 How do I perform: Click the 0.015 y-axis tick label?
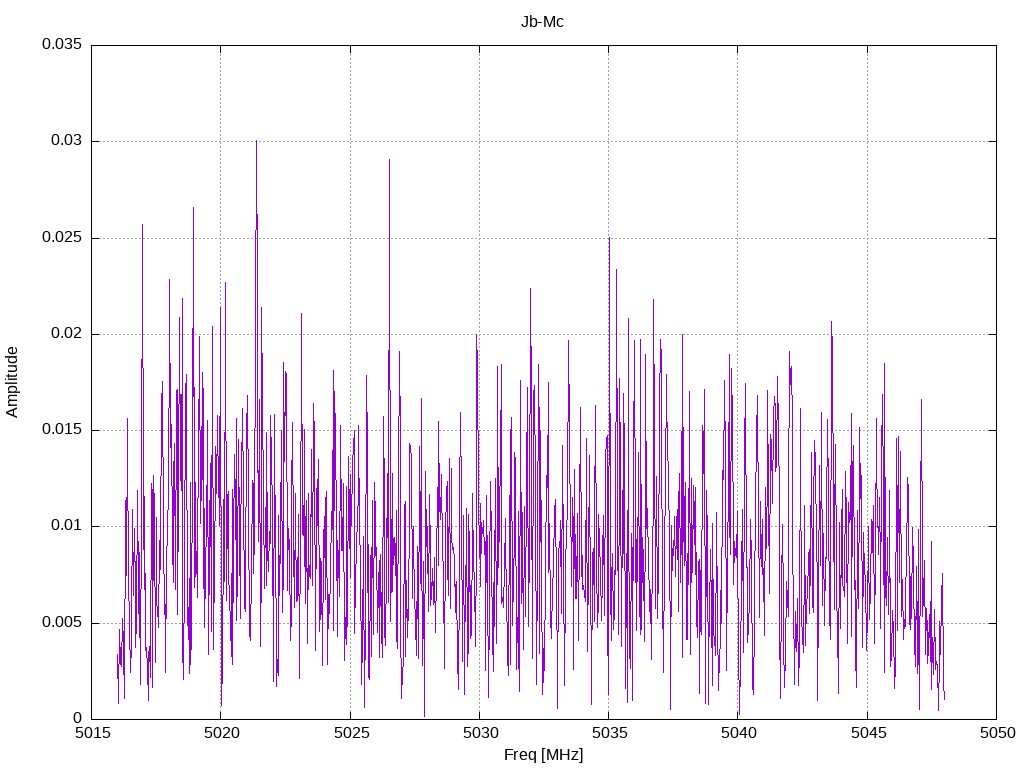point(62,429)
